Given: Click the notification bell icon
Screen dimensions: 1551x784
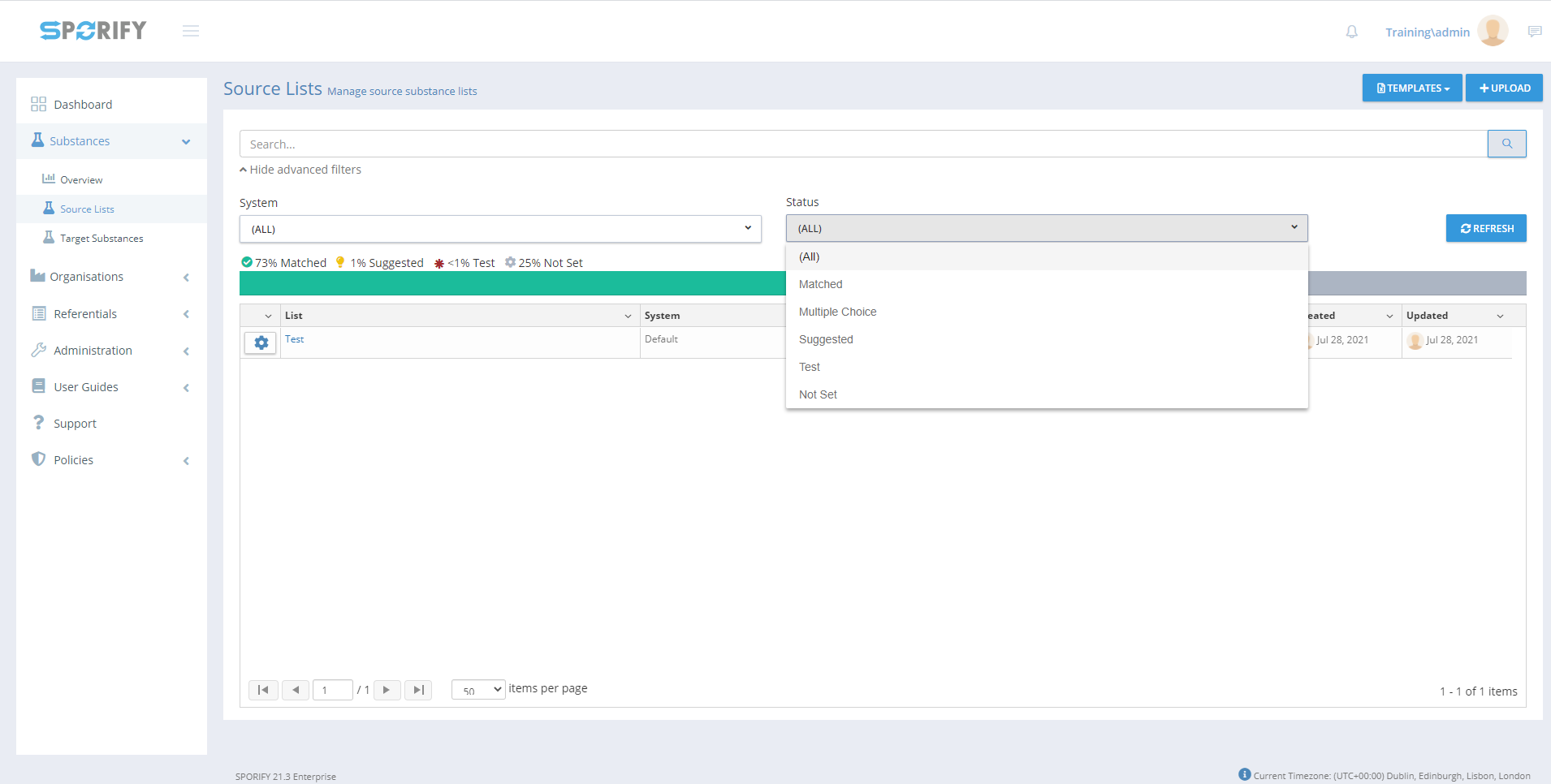Looking at the screenshot, I should 1351,32.
